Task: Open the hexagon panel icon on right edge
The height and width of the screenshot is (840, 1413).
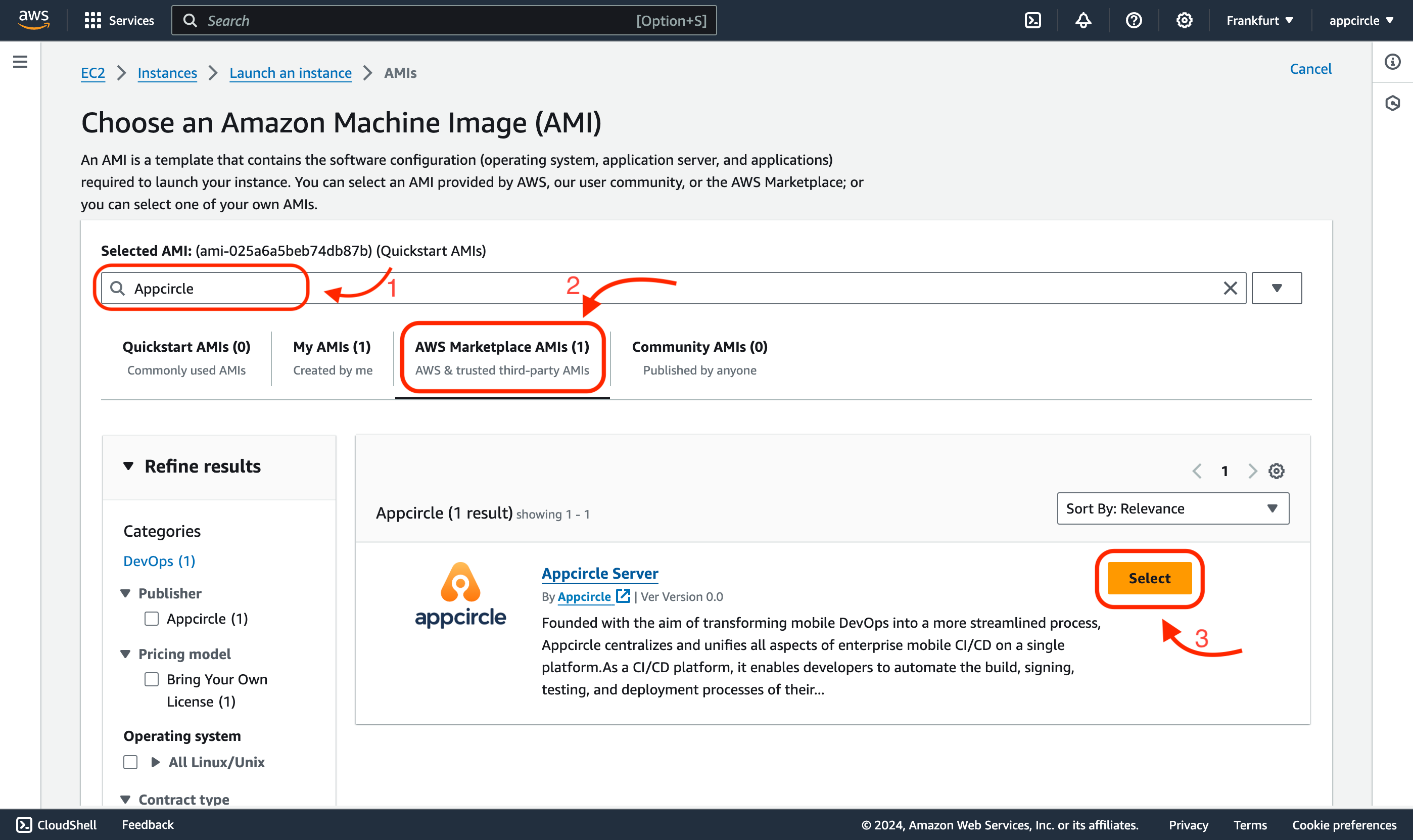Action: [1393, 103]
